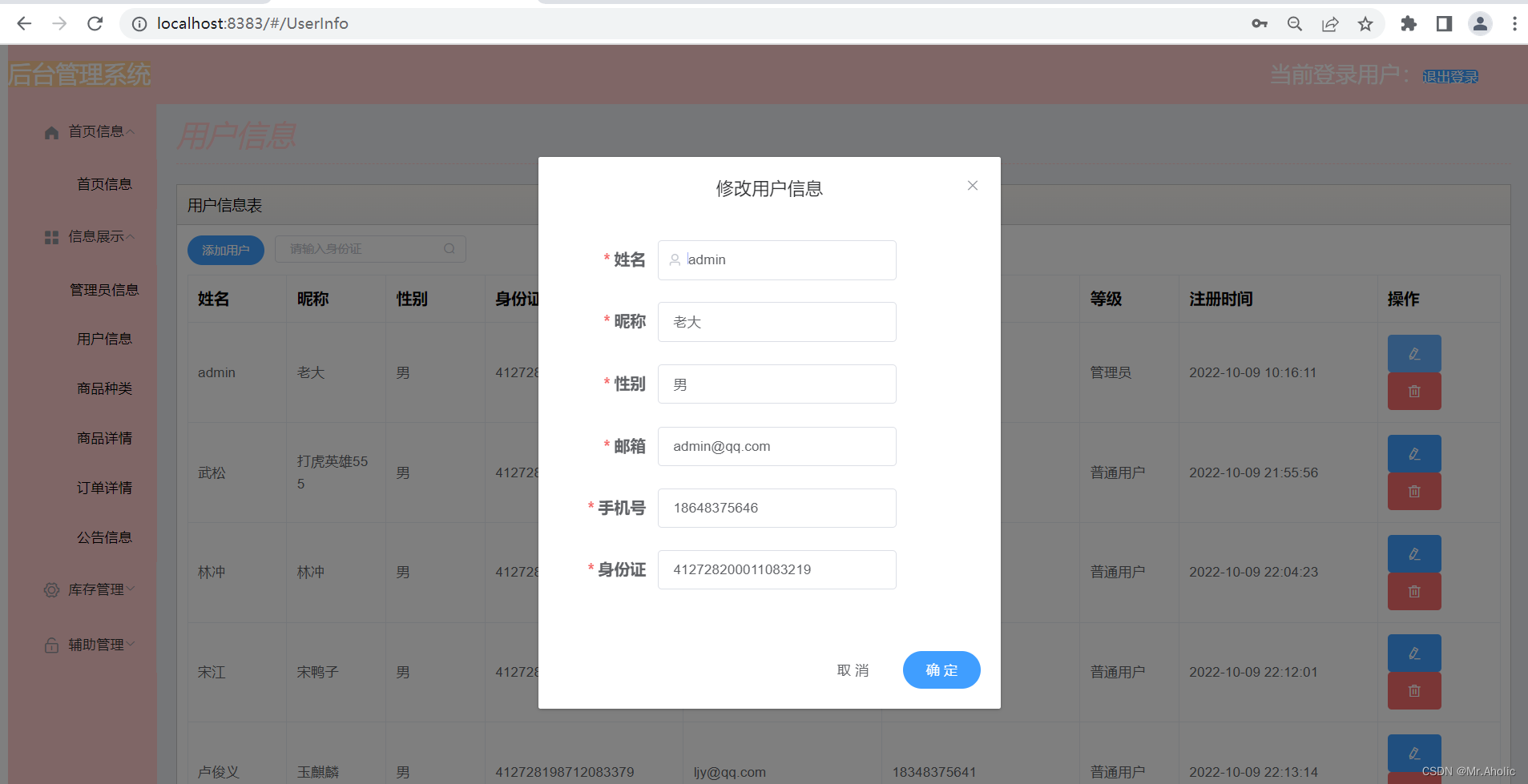Click the magnifier icon in the 身份证 search box
This screenshot has height=784, width=1528.
(449, 248)
